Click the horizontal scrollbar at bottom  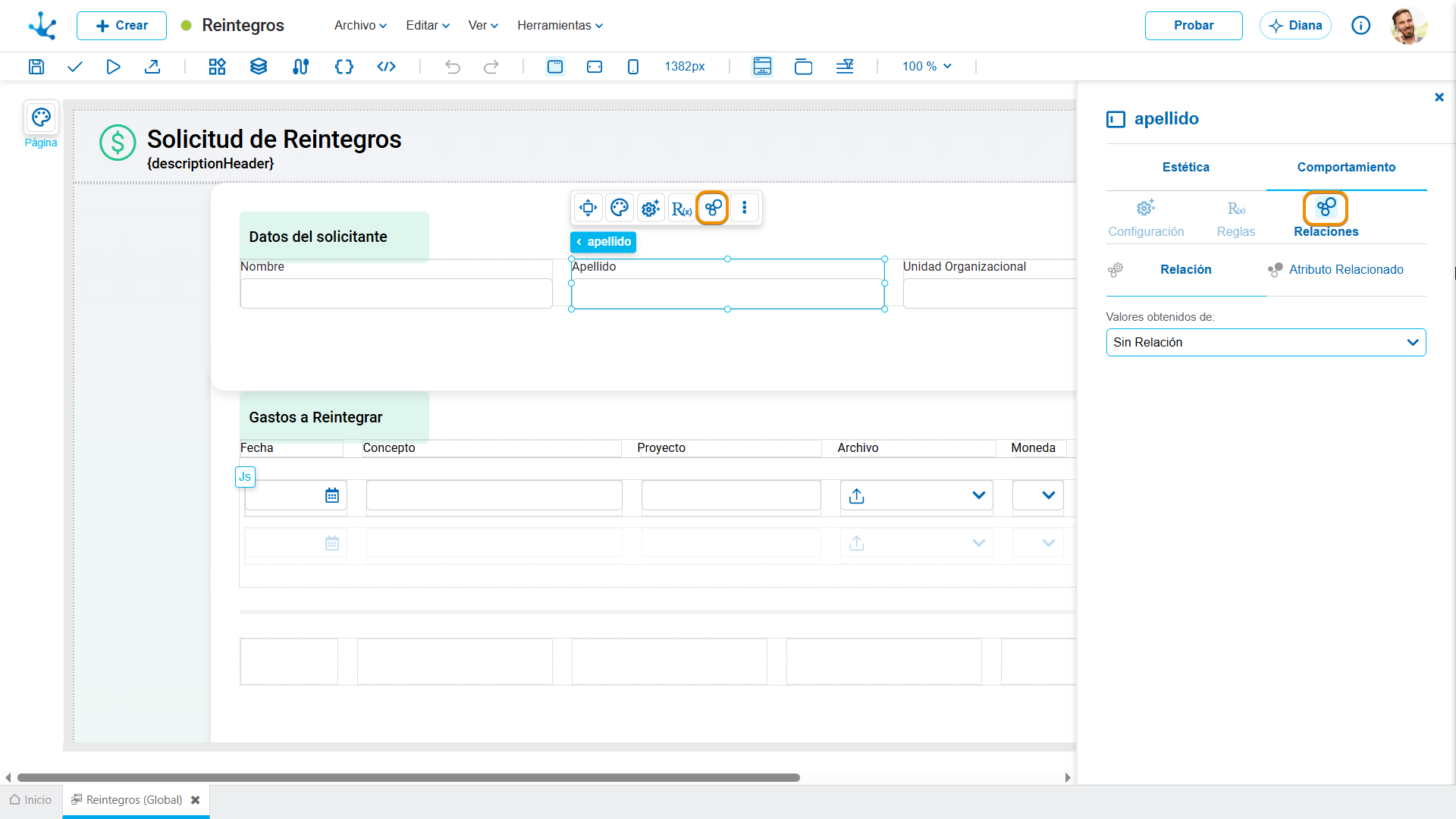[408, 777]
